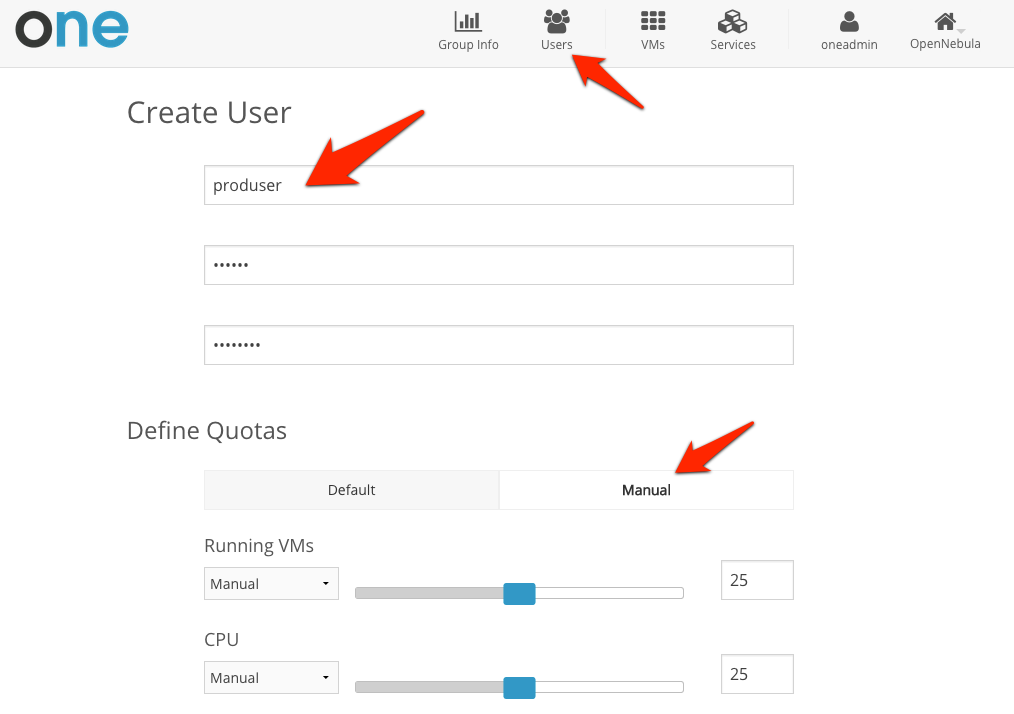The height and width of the screenshot is (714, 1014).
Task: Open the Services cubes icon
Action: click(x=732, y=21)
